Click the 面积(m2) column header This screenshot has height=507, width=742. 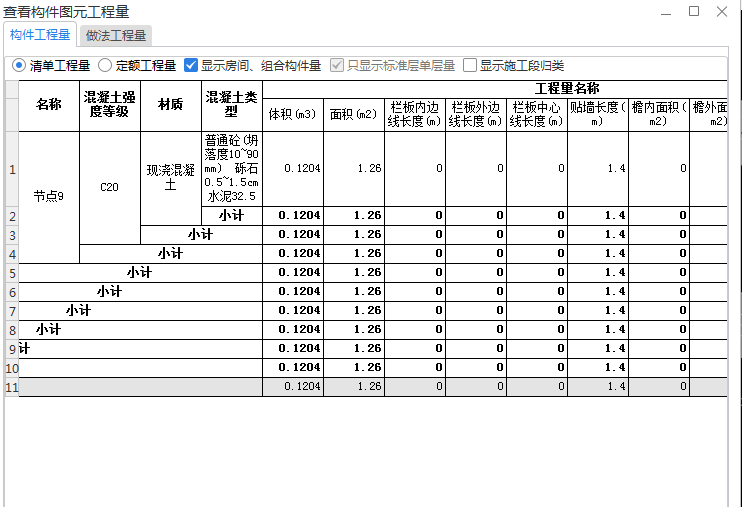[x=354, y=115]
